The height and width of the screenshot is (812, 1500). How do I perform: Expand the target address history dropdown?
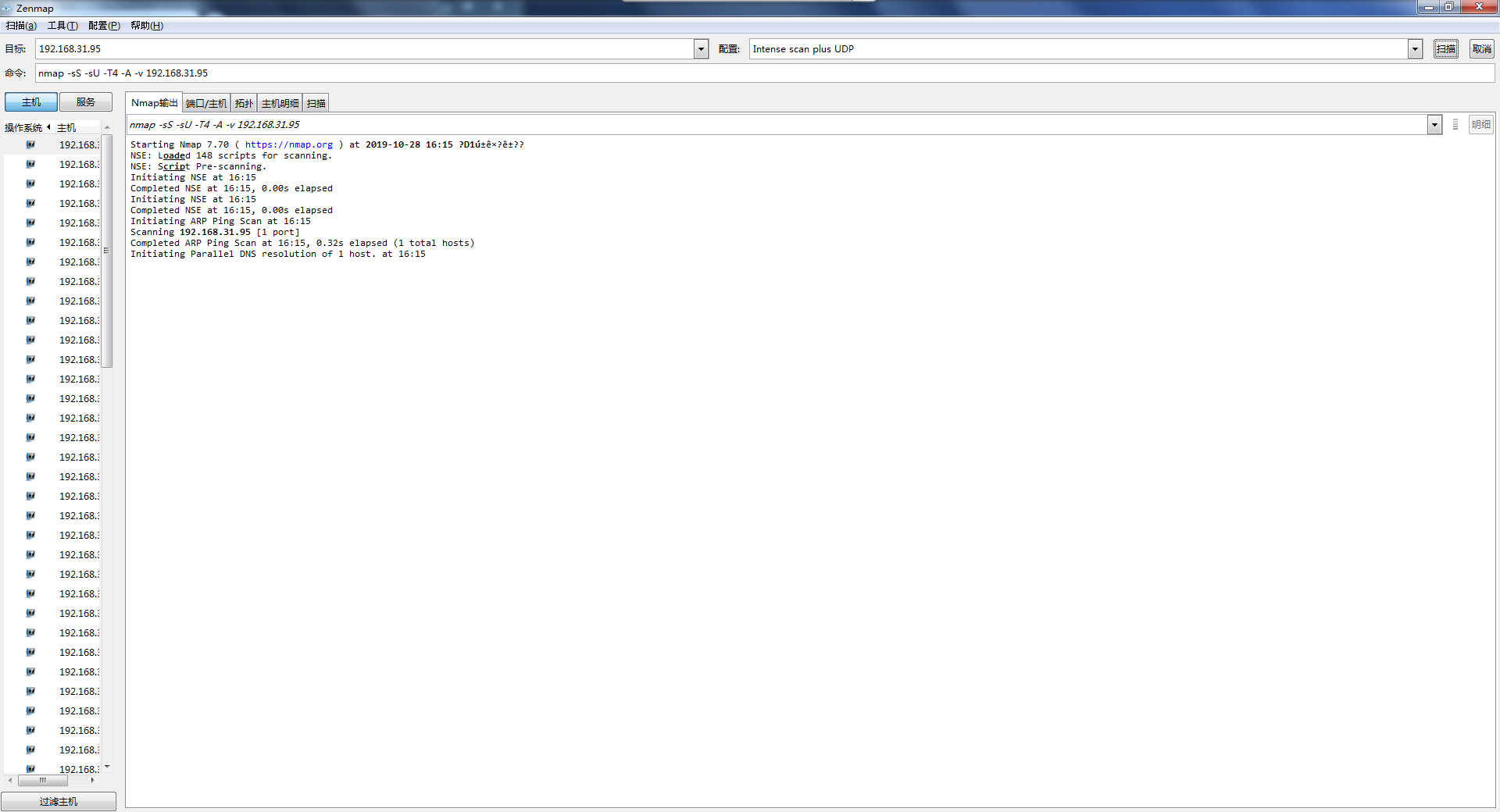point(701,48)
